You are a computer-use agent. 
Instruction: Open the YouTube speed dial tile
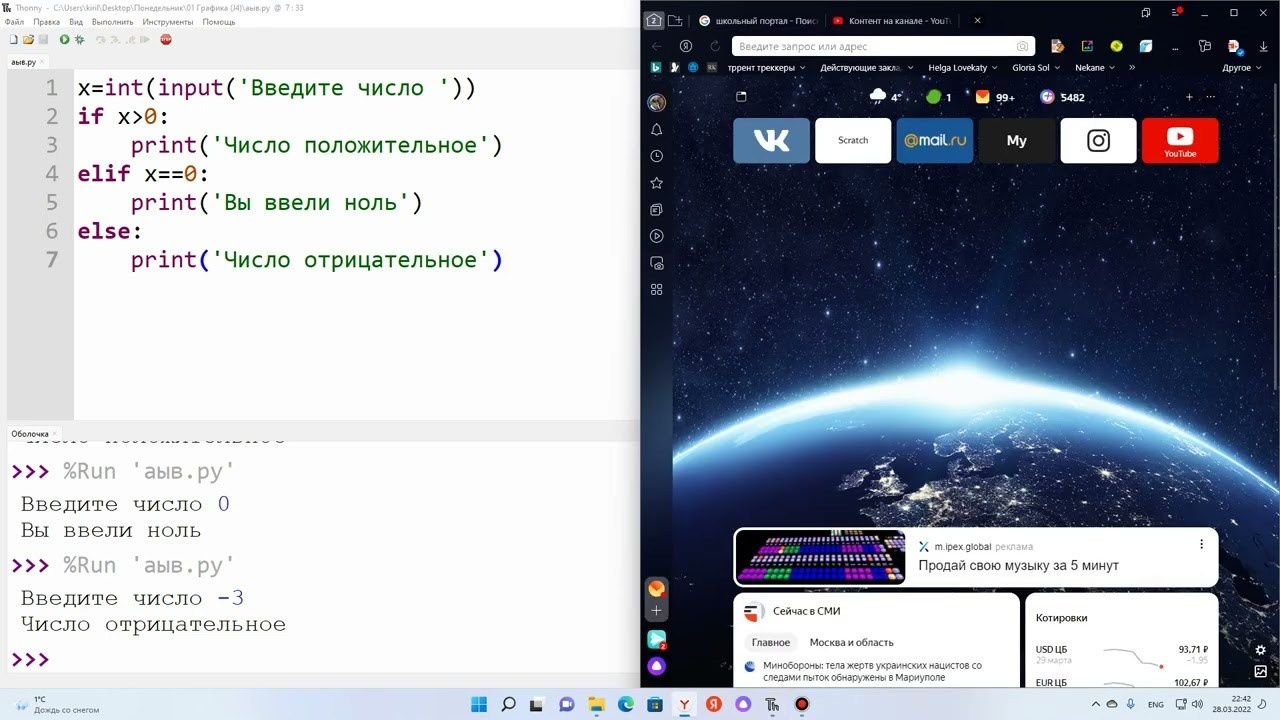point(1179,140)
